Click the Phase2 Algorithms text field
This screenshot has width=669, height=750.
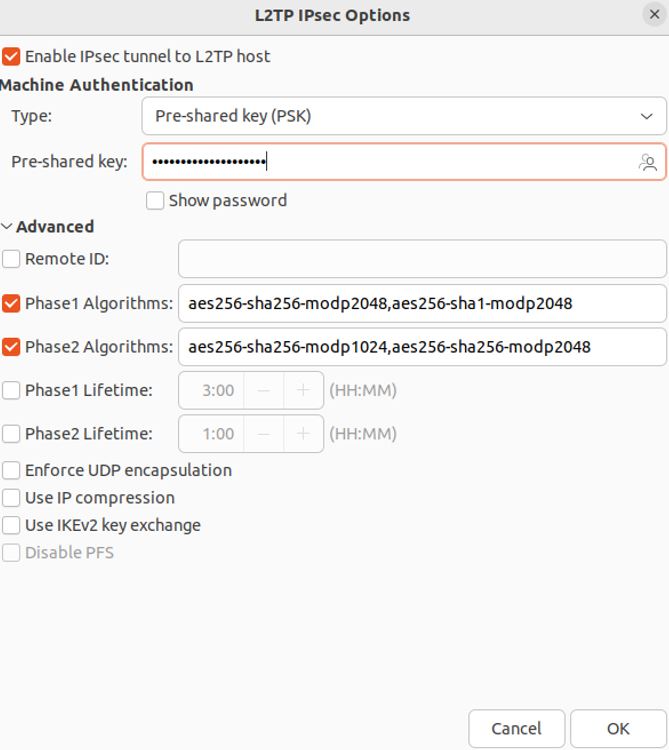(421, 347)
